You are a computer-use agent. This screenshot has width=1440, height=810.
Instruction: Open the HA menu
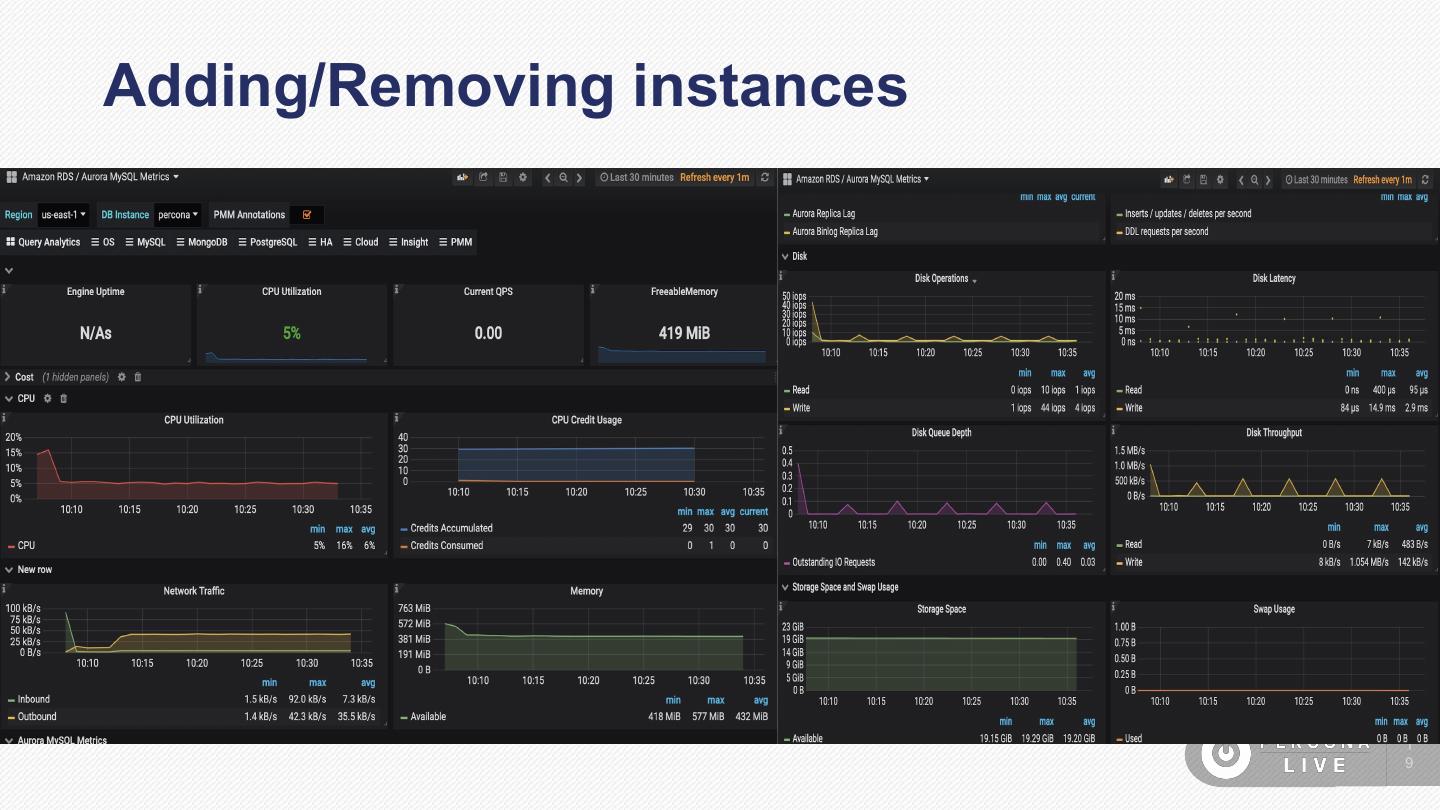pos(320,242)
